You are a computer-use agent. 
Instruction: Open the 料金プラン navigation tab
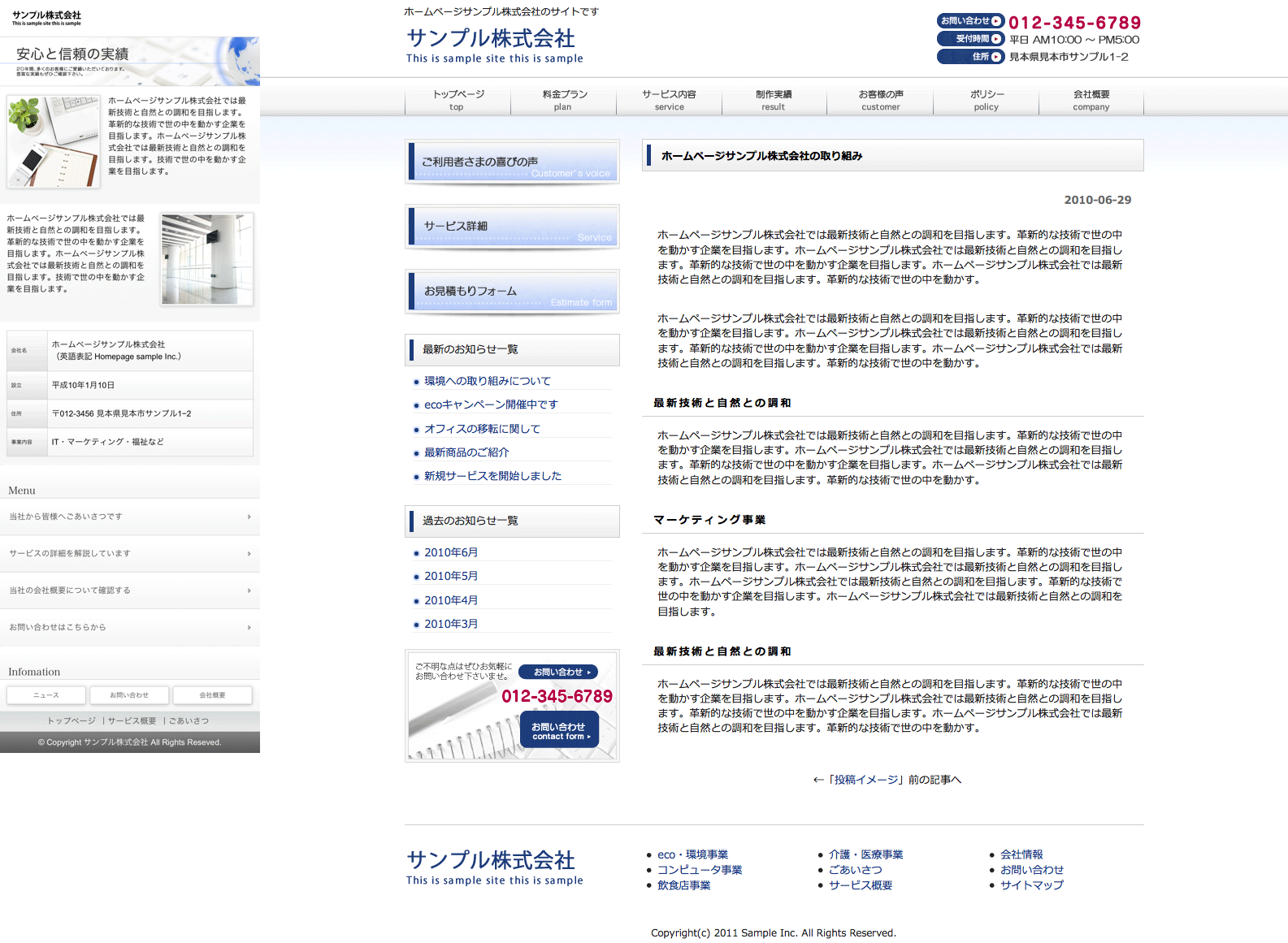click(564, 100)
